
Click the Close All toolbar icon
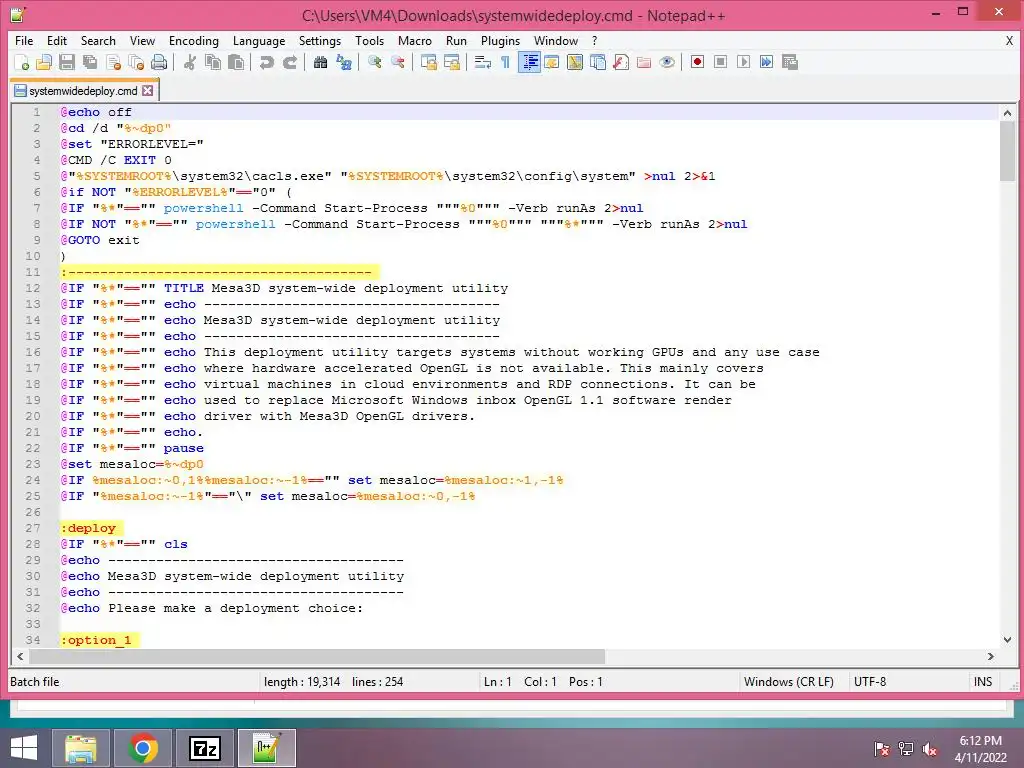coord(136,62)
